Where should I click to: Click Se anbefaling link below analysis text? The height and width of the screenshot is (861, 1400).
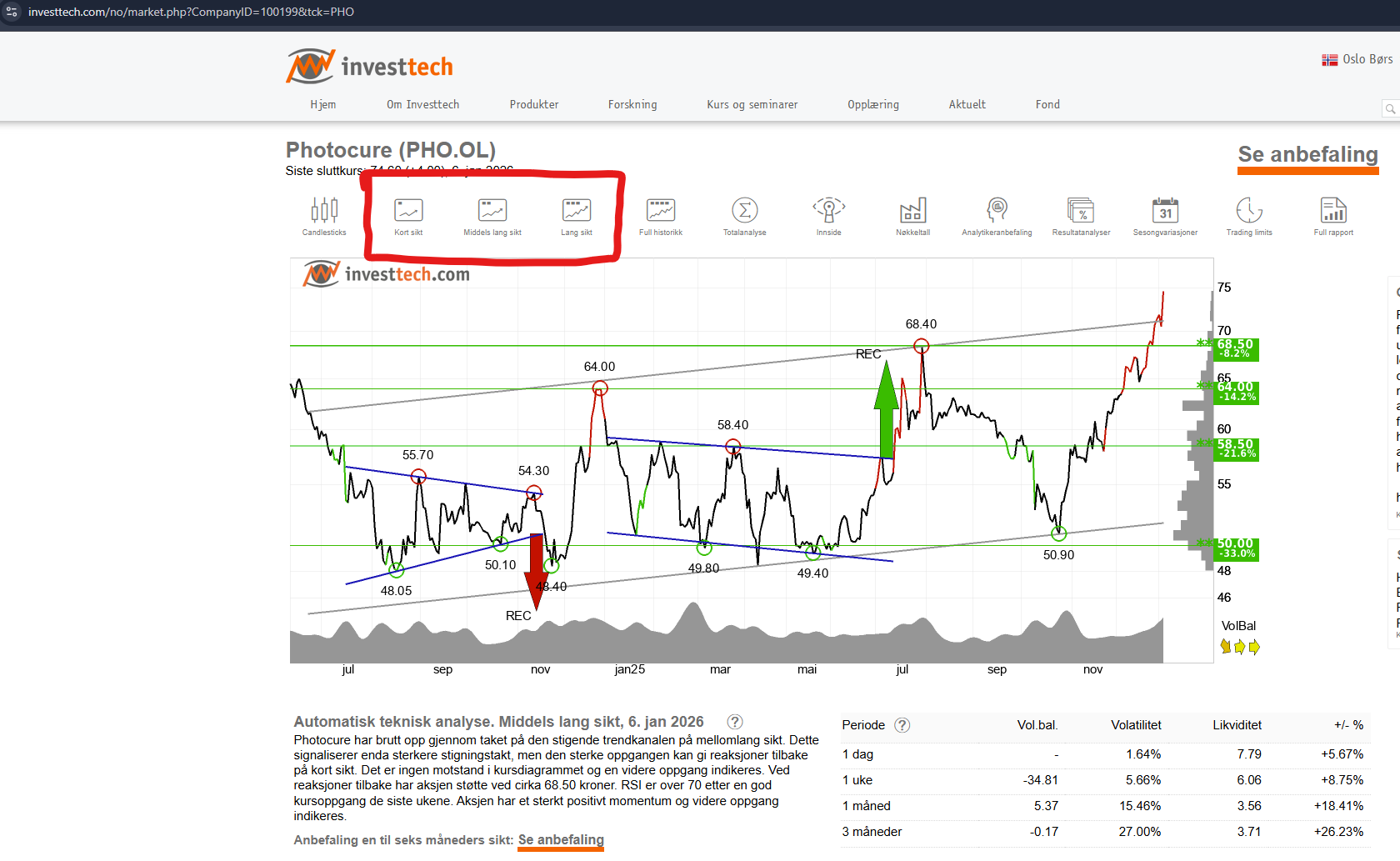coord(561,840)
